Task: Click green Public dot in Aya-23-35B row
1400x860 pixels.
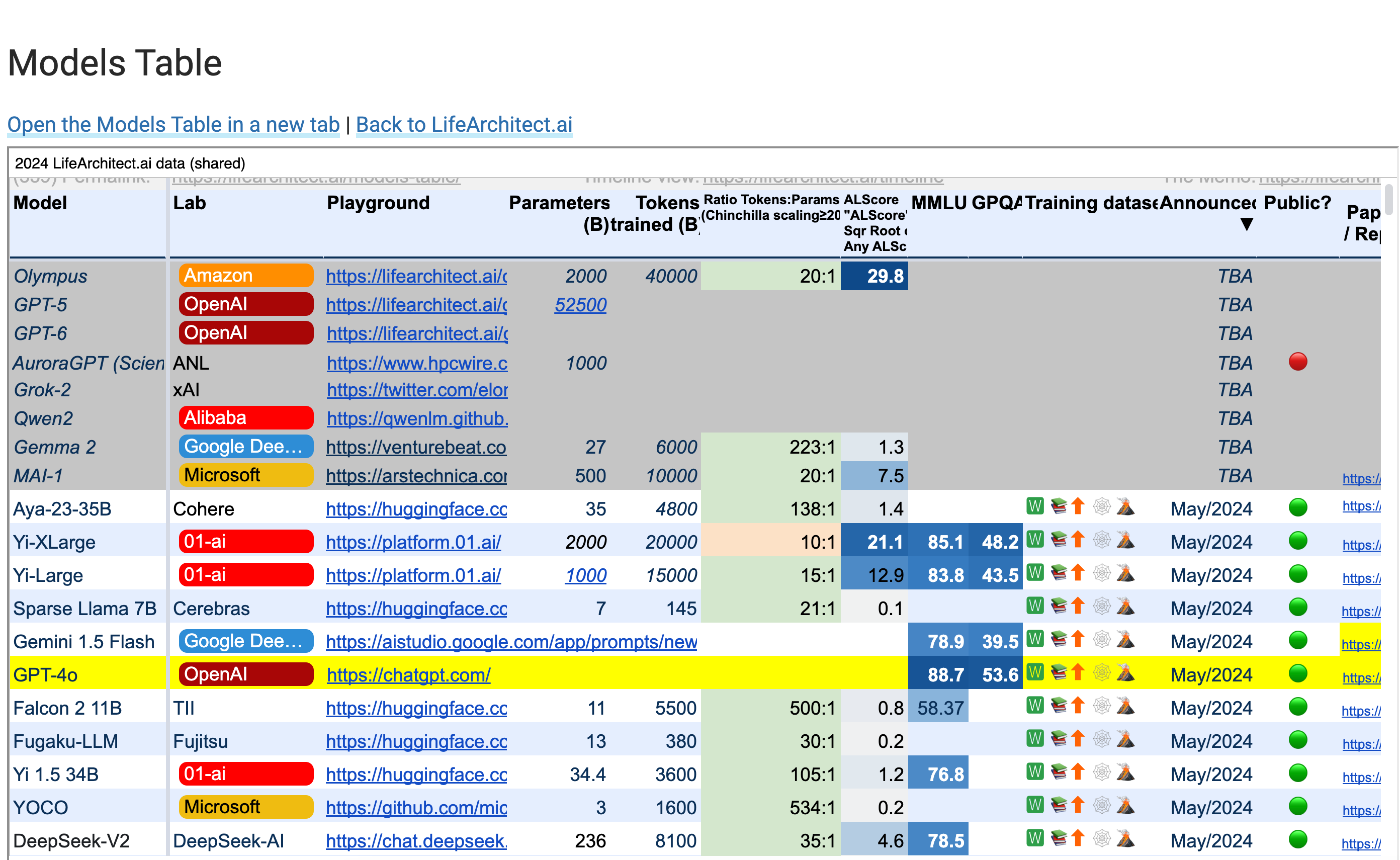Action: click(x=1297, y=507)
